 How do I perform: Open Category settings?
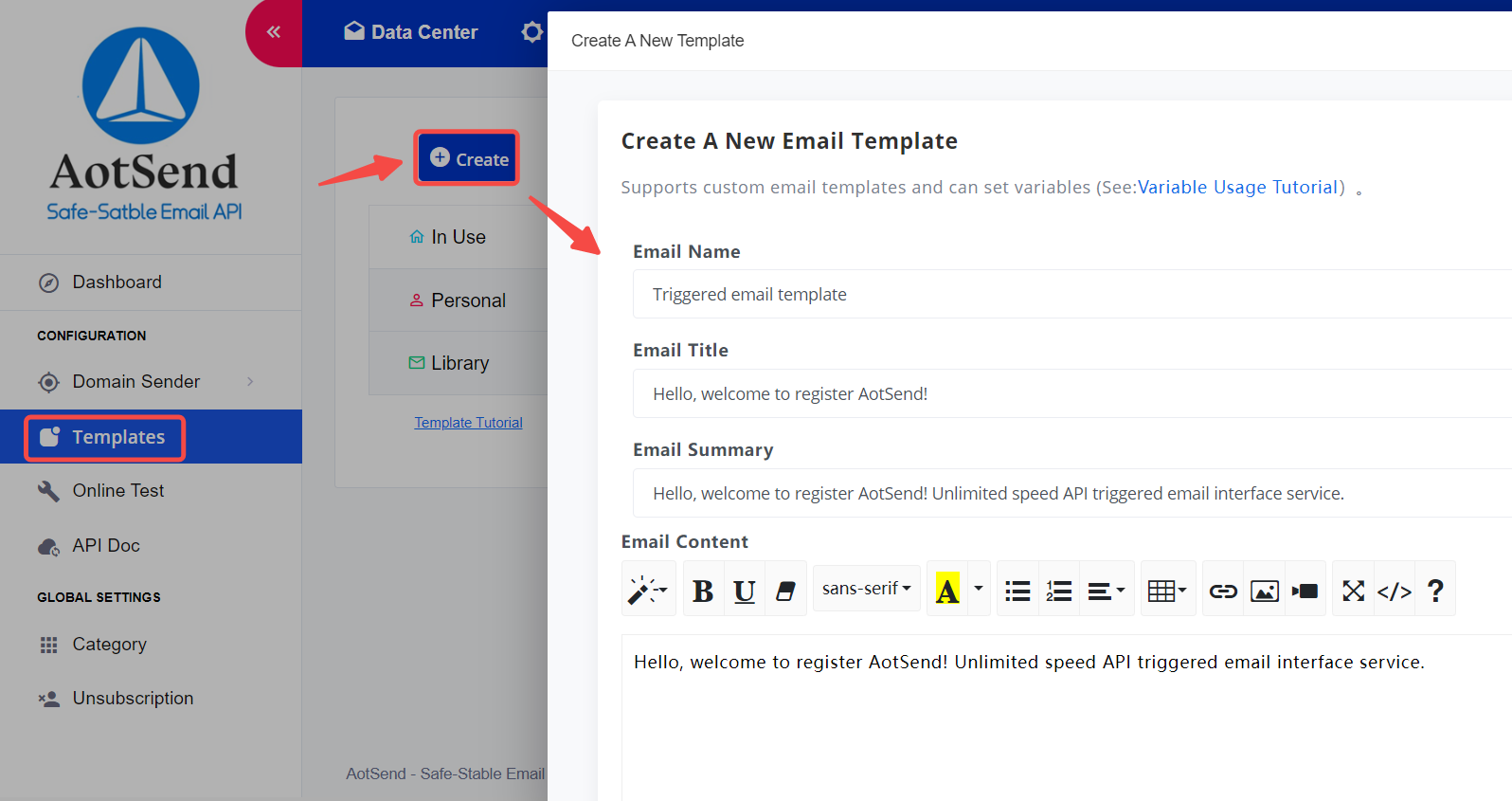pyautogui.click(x=151, y=645)
